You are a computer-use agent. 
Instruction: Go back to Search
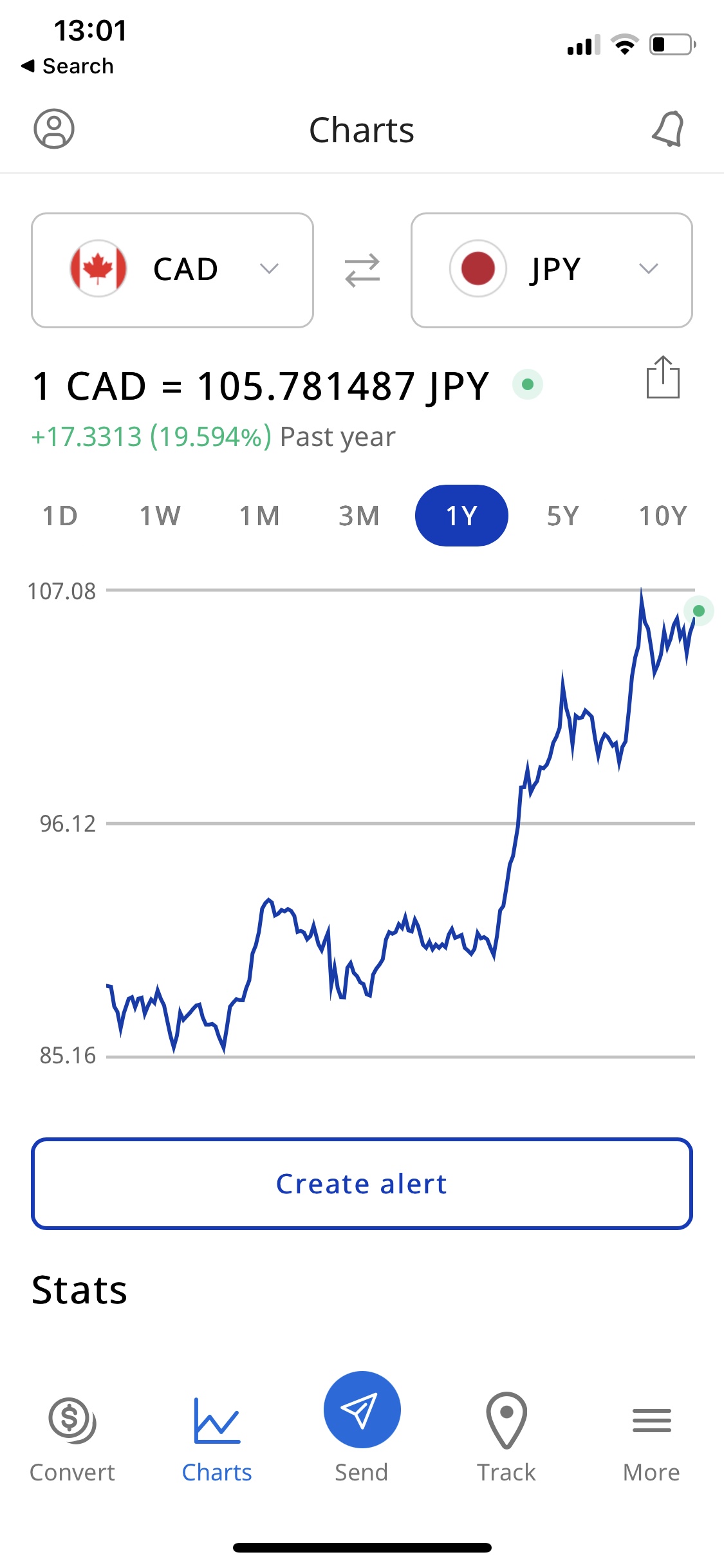point(68,66)
